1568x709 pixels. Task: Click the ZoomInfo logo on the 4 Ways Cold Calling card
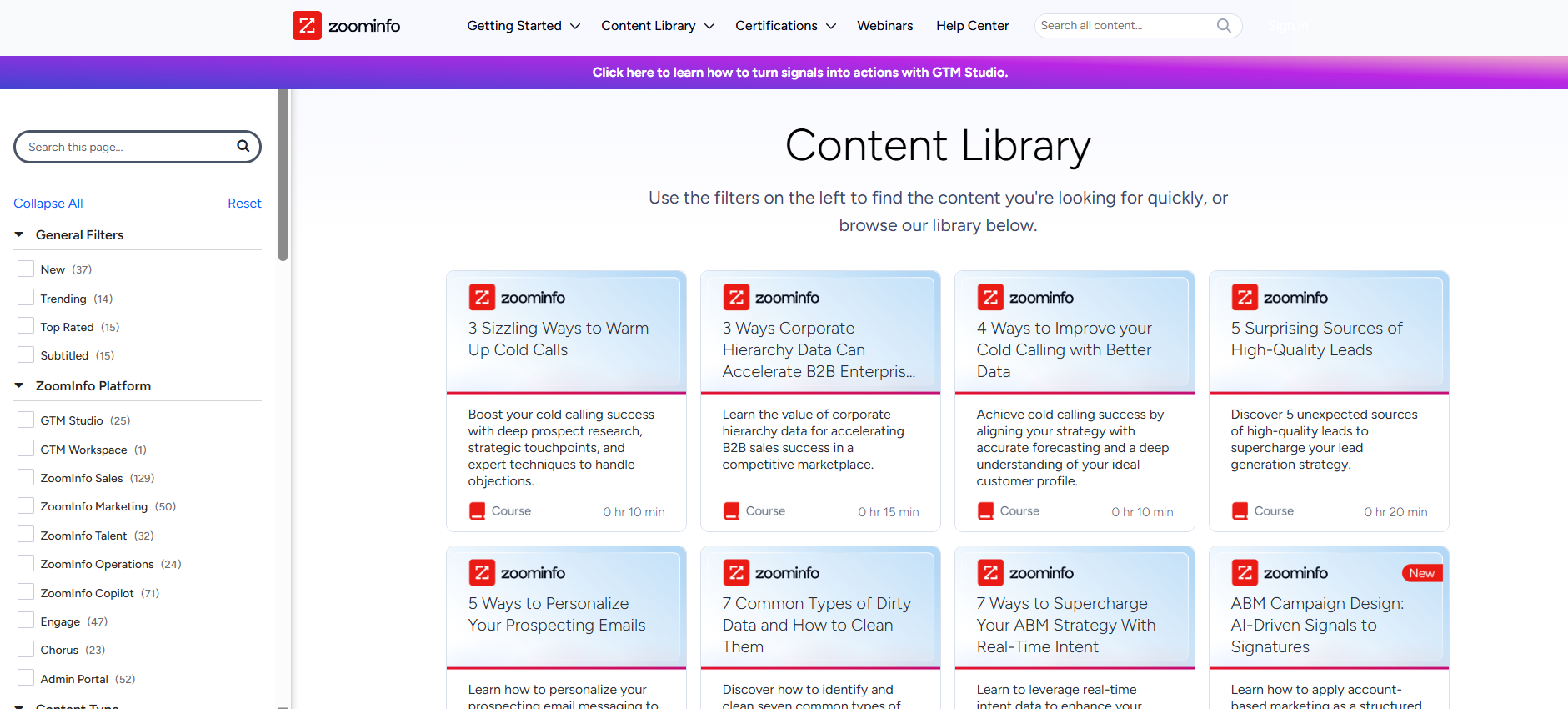pos(1025,297)
